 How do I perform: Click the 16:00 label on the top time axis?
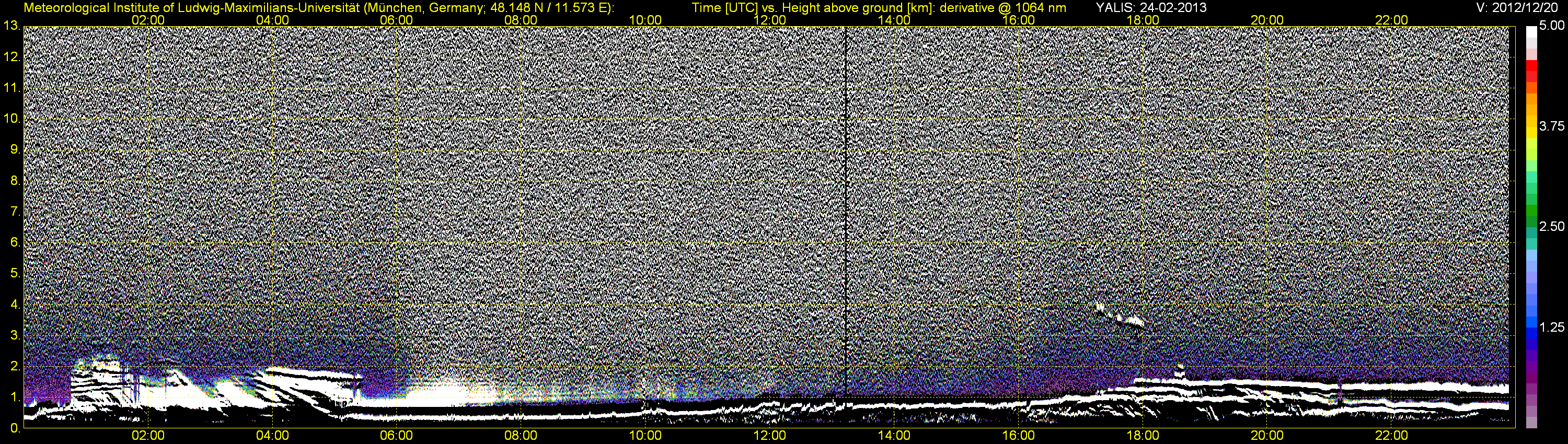(x=1018, y=20)
